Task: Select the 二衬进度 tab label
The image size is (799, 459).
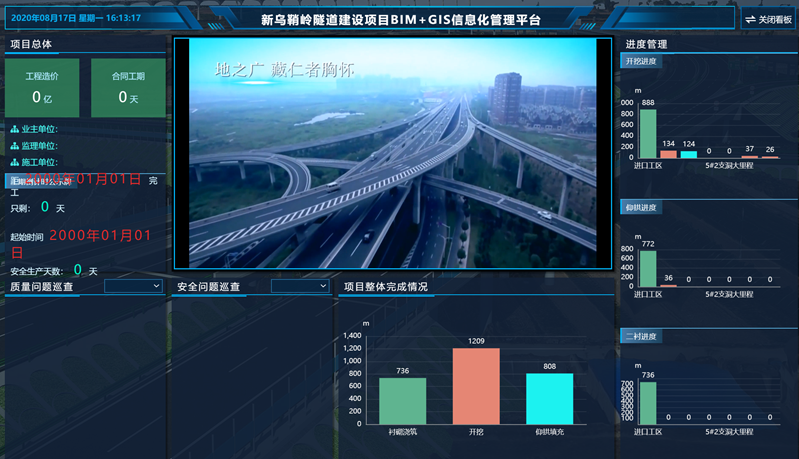Action: 640,336
